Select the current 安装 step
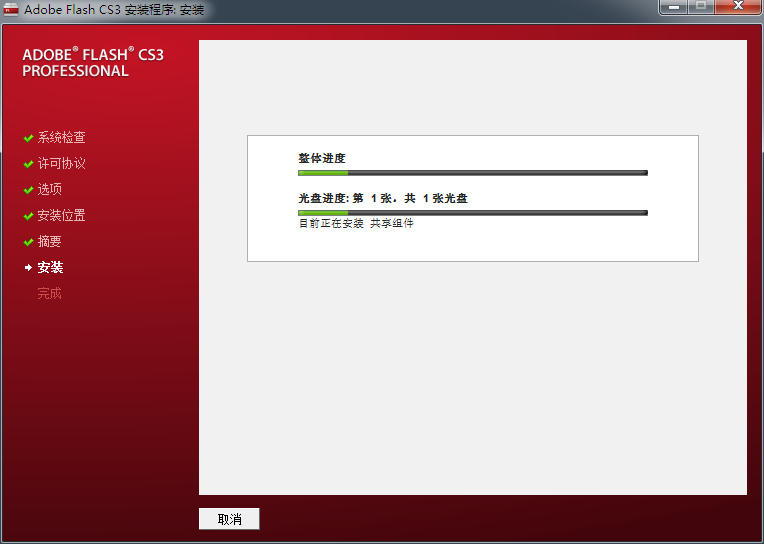Viewport: 764px width, 544px height. tap(50, 267)
